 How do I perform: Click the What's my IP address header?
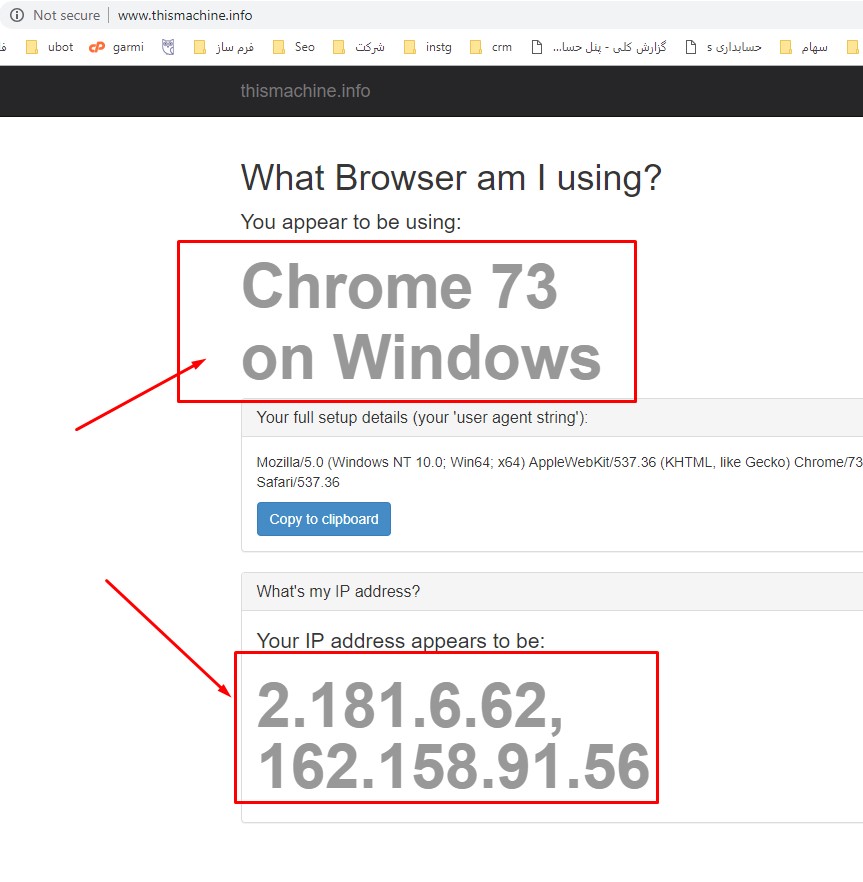pos(338,591)
